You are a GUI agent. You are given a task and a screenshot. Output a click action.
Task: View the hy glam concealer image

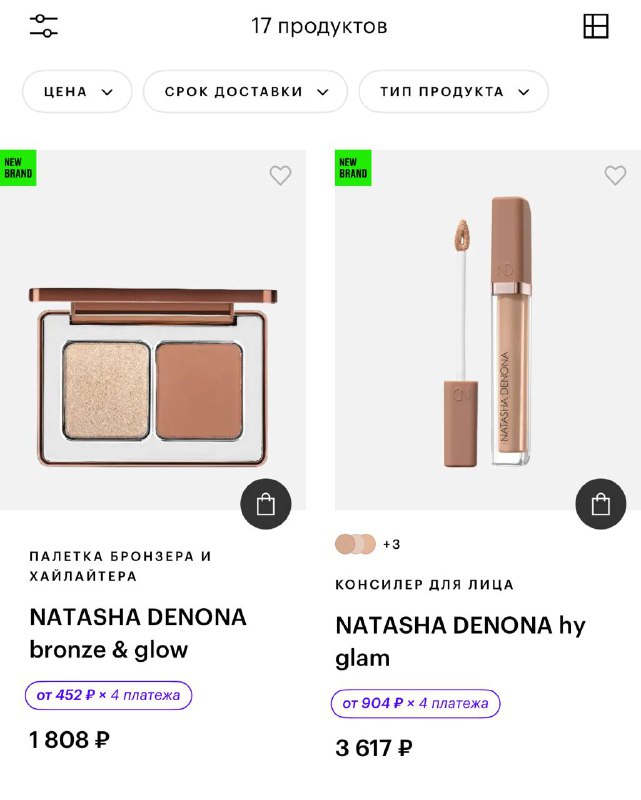point(488,330)
